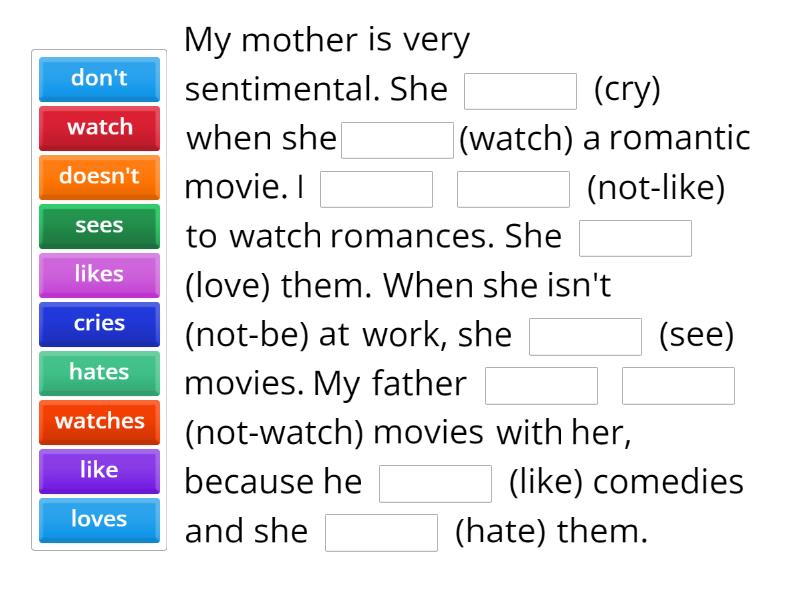Screen dimensions: 800x600
Task: Click the blue "don't" word tile
Action: [99, 78]
